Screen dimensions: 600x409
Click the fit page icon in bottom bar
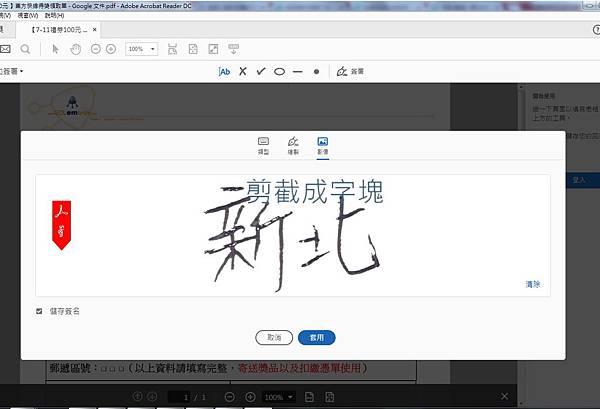pyautogui.click(x=329, y=397)
